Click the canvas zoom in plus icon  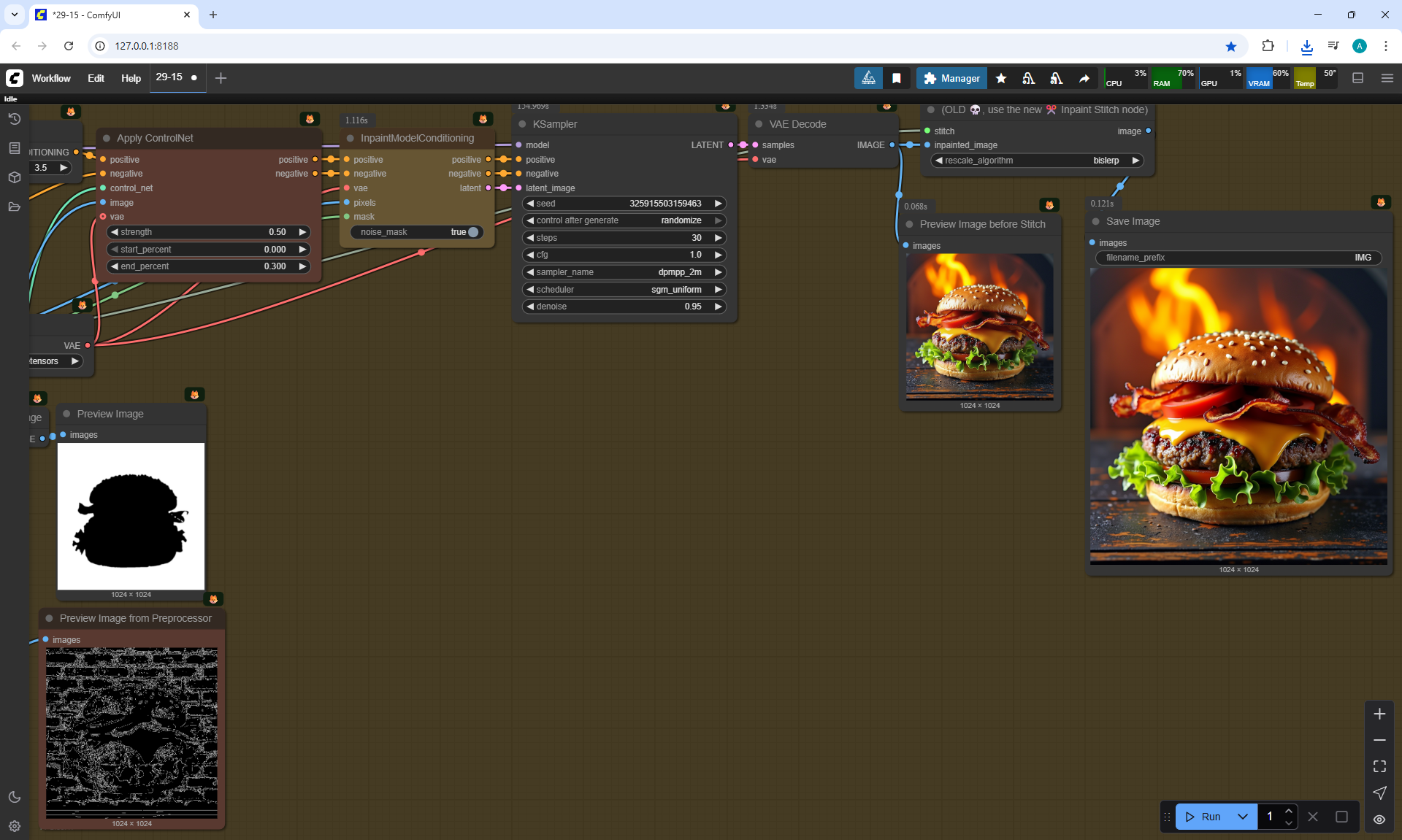(x=1379, y=714)
